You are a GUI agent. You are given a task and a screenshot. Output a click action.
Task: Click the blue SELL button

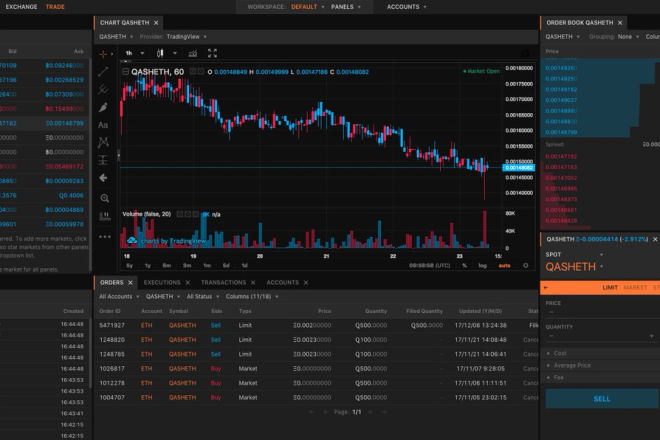[x=602, y=399]
